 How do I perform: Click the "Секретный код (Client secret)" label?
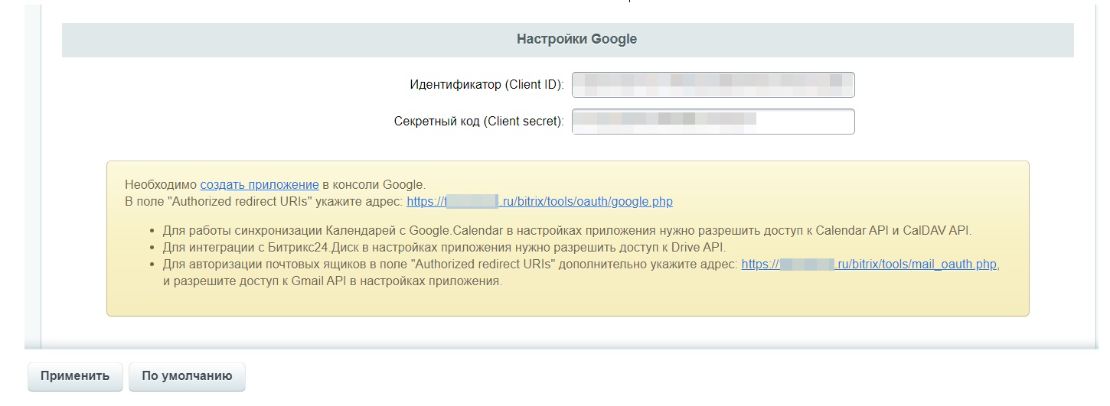coord(479,121)
